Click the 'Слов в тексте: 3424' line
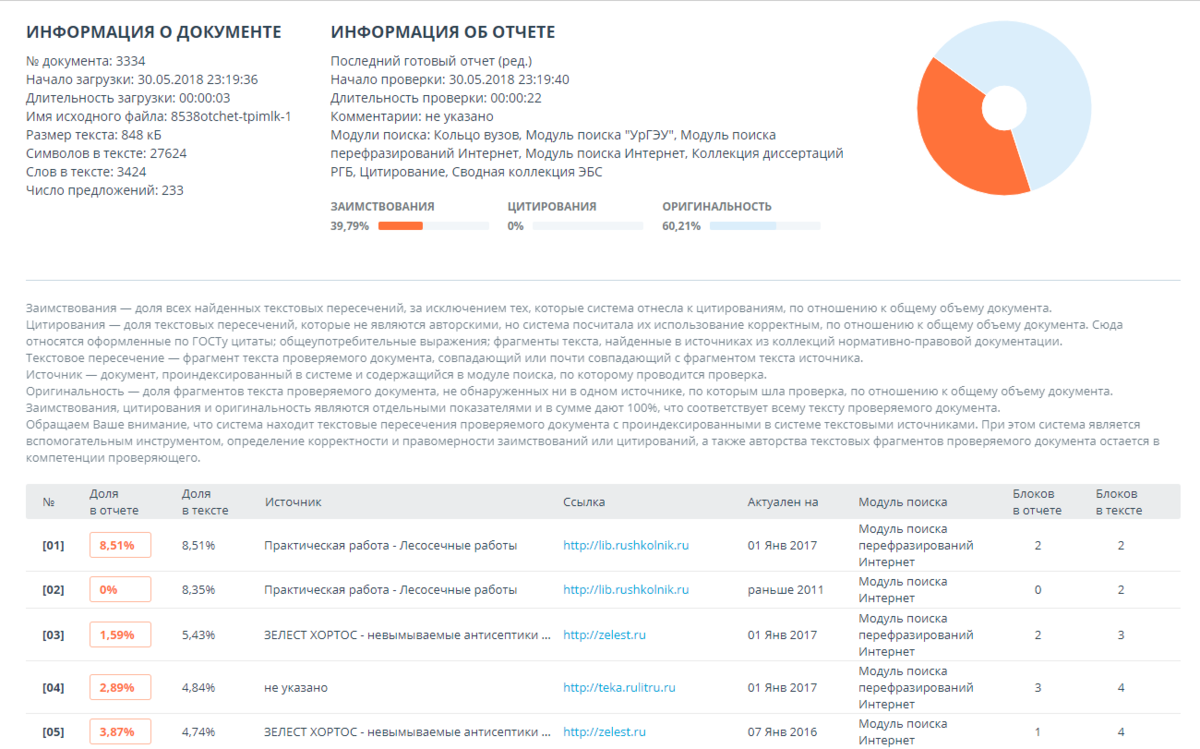Viewport: 1200px width, 749px height. click(88, 171)
